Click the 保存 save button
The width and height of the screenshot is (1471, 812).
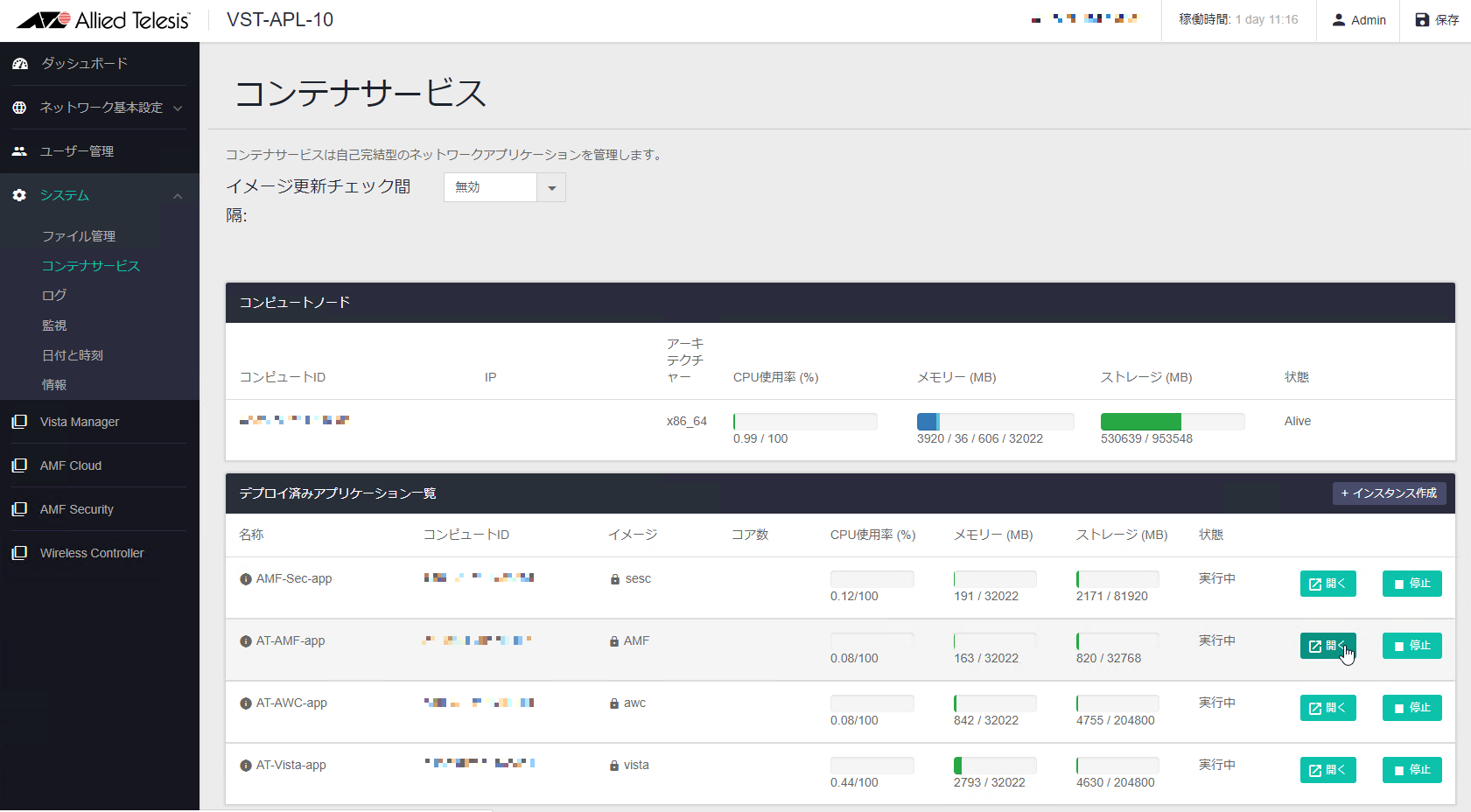point(1436,20)
